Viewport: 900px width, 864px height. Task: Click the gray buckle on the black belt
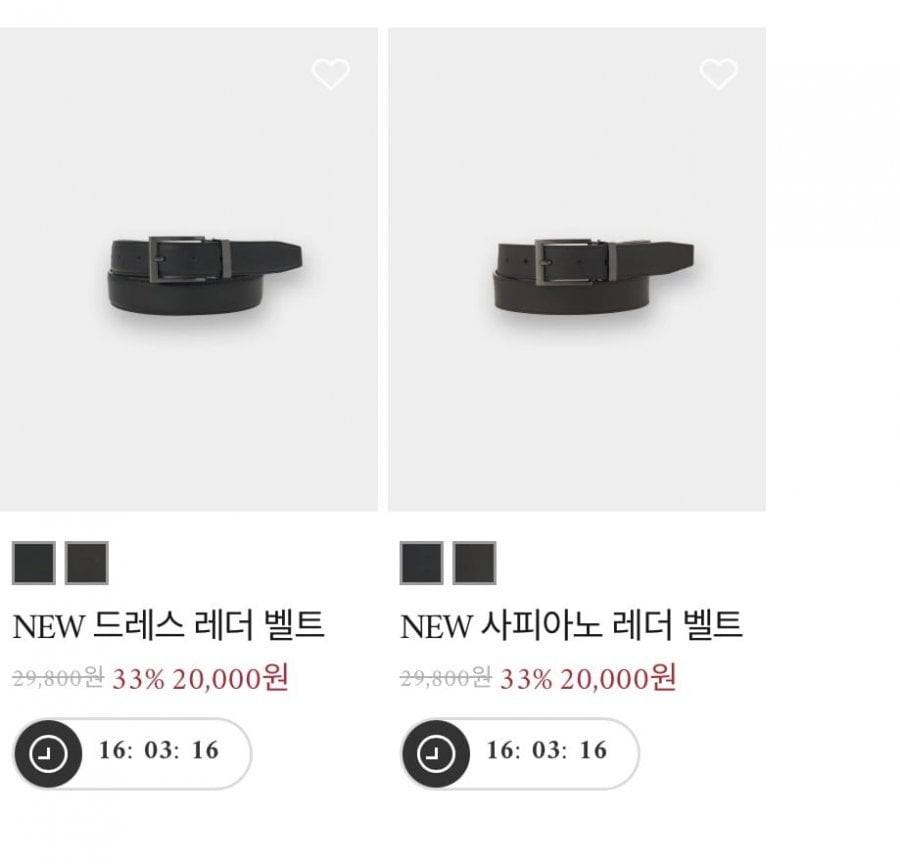pyautogui.click(x=177, y=259)
